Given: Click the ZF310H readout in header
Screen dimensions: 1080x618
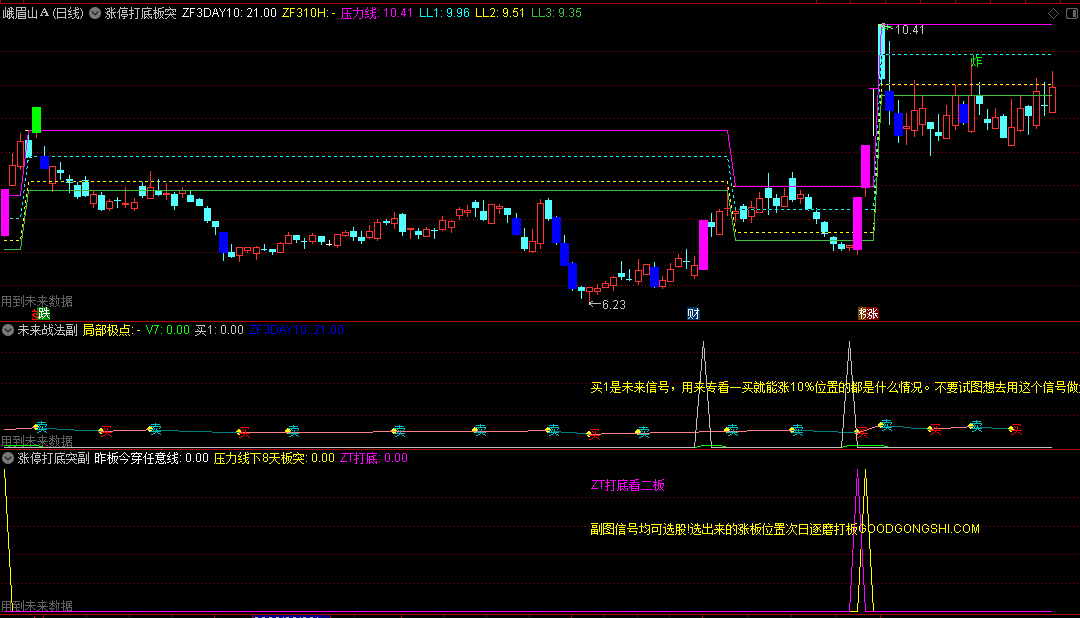Looking at the screenshot, I should tap(309, 13).
